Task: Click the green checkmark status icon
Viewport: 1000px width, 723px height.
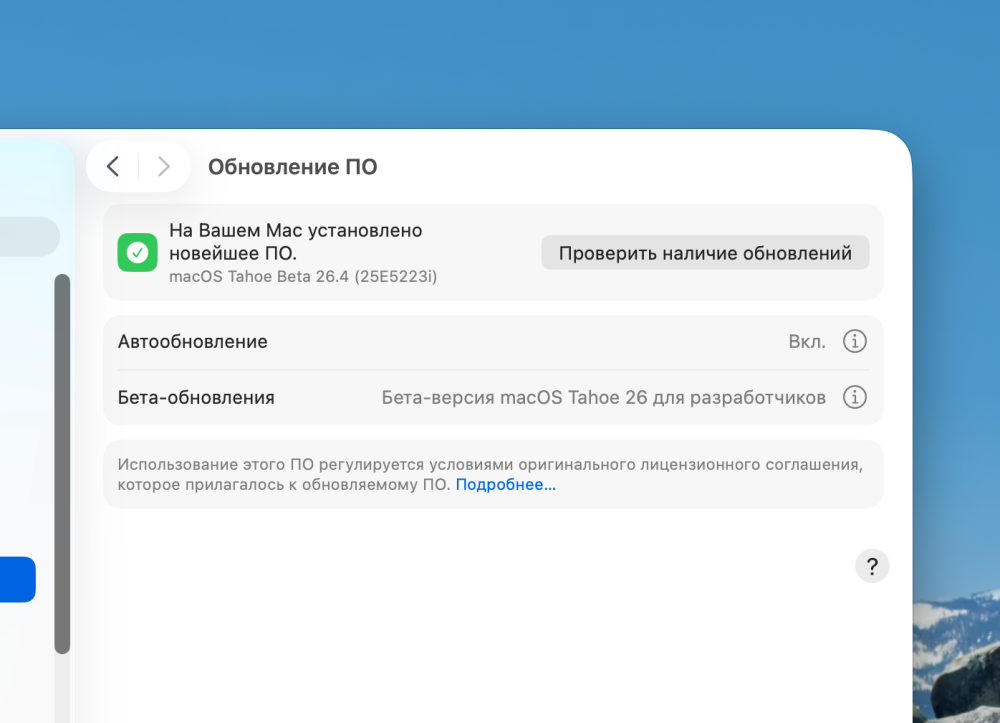Action: click(137, 252)
